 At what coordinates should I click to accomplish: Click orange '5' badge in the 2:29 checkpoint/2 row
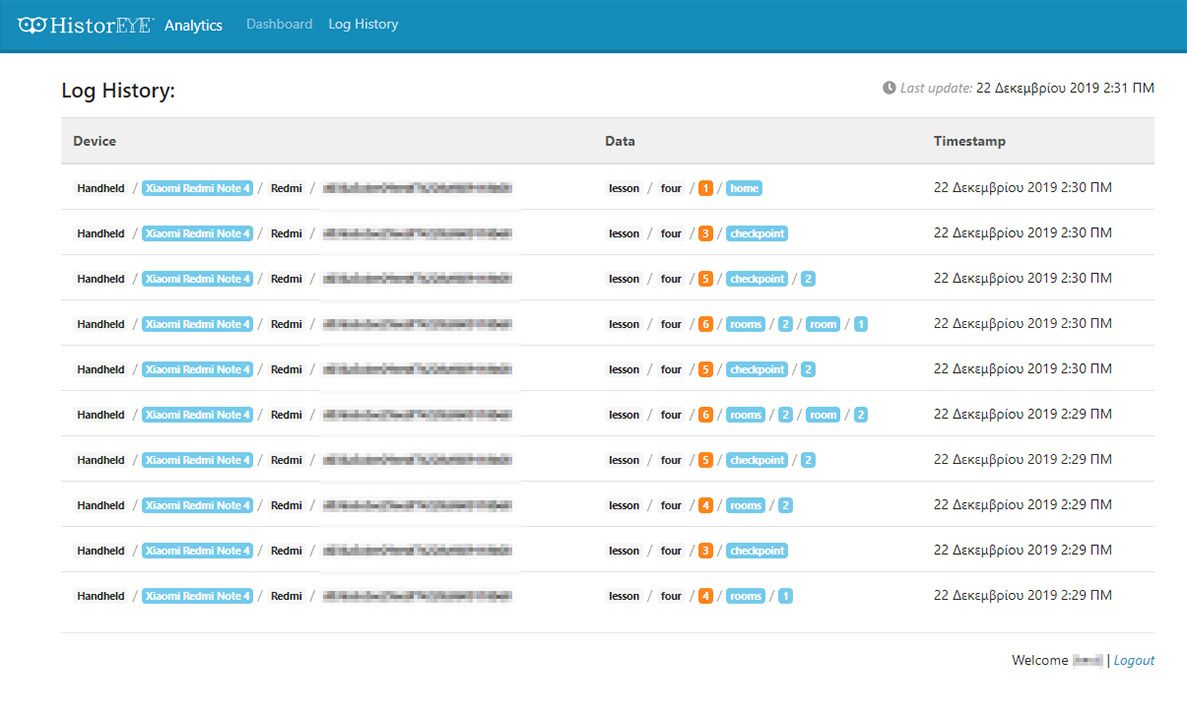(706, 460)
